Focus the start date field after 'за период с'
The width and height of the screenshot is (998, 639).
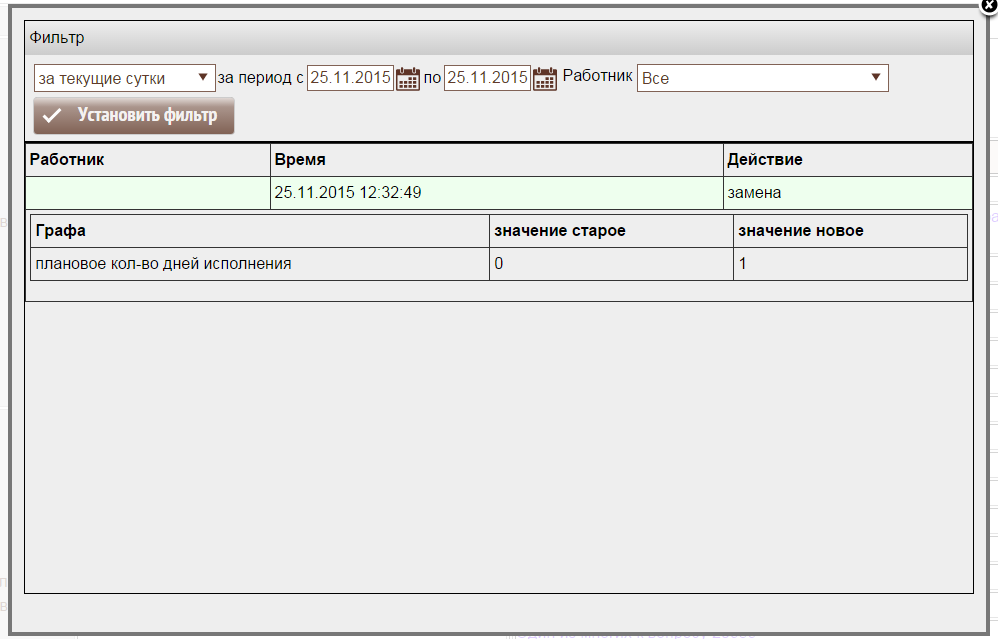(350, 78)
